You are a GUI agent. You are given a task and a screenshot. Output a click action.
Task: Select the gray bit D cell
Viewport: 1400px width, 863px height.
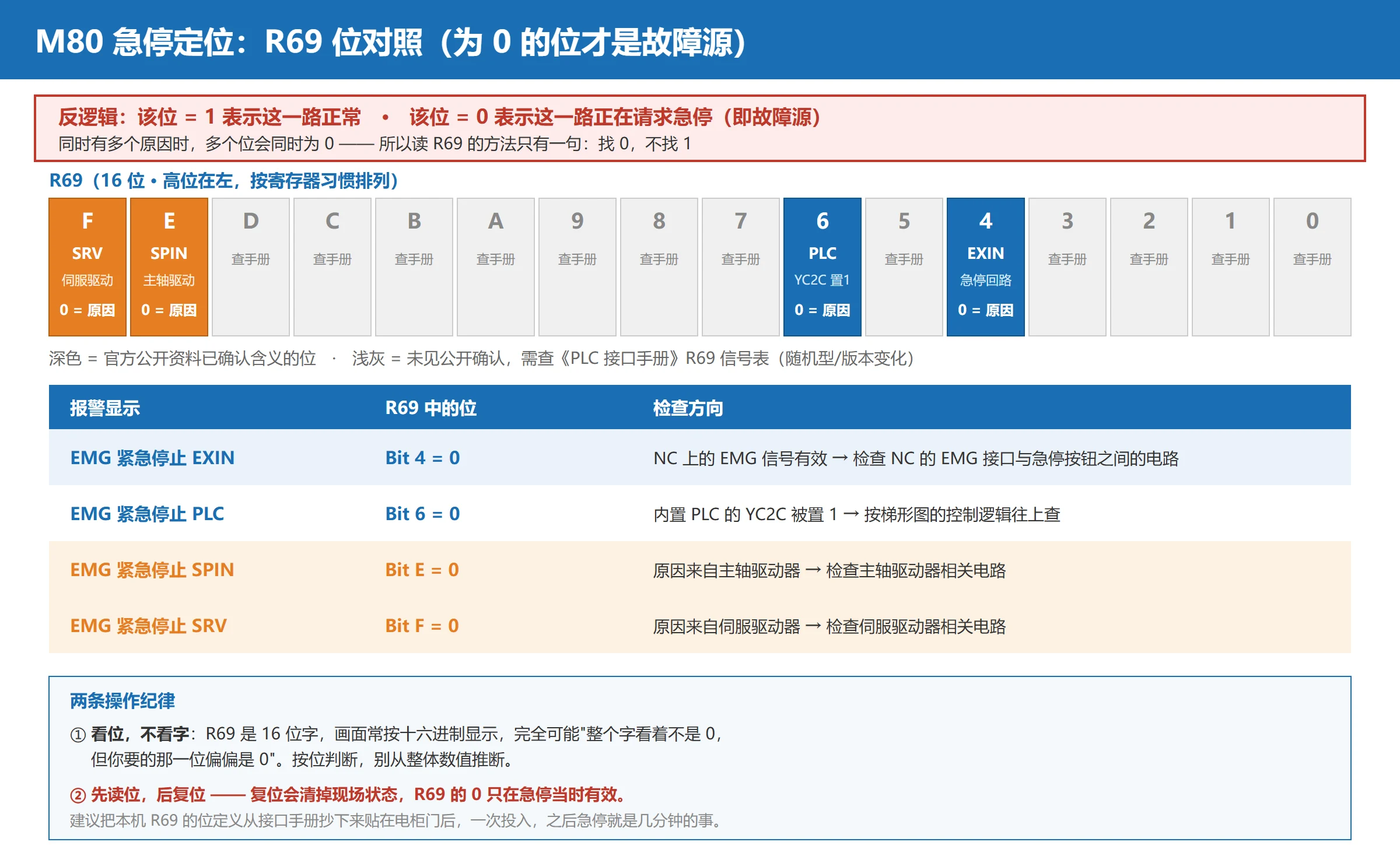(251, 267)
